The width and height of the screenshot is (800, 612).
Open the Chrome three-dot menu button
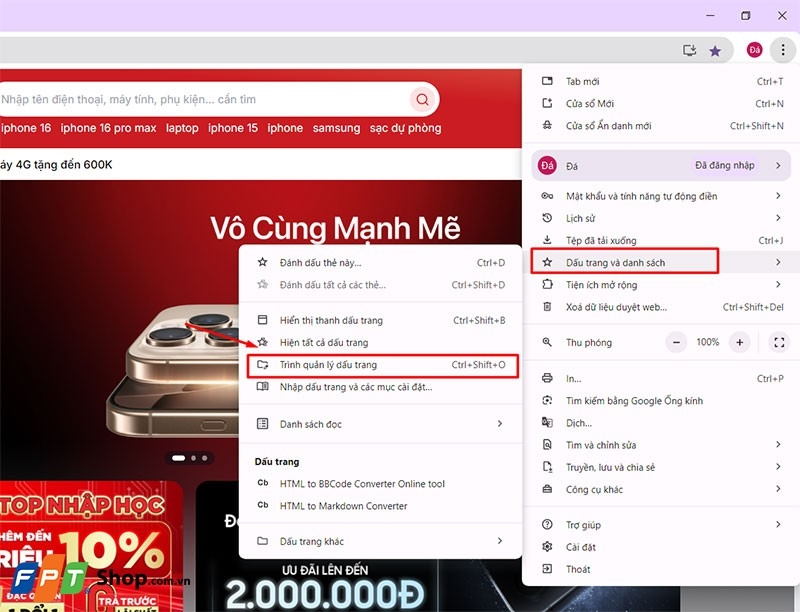coord(783,50)
